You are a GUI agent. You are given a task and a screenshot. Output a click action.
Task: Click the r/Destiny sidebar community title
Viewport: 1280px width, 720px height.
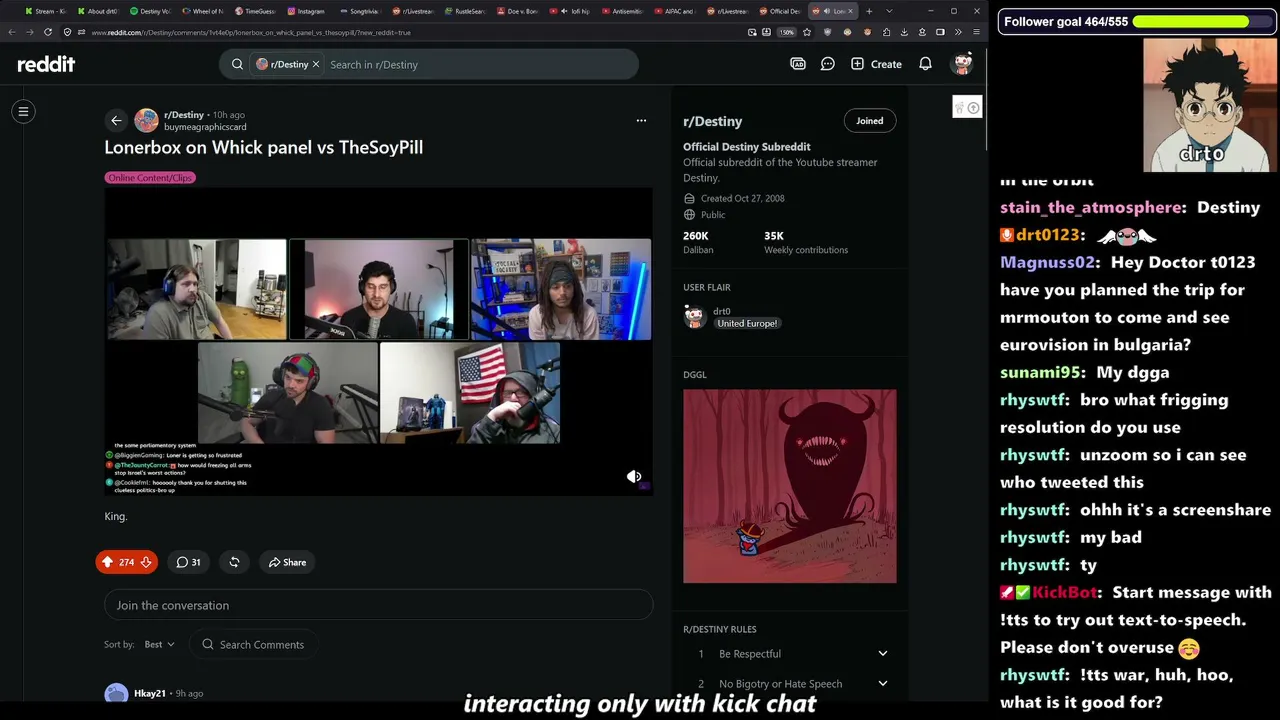713,121
